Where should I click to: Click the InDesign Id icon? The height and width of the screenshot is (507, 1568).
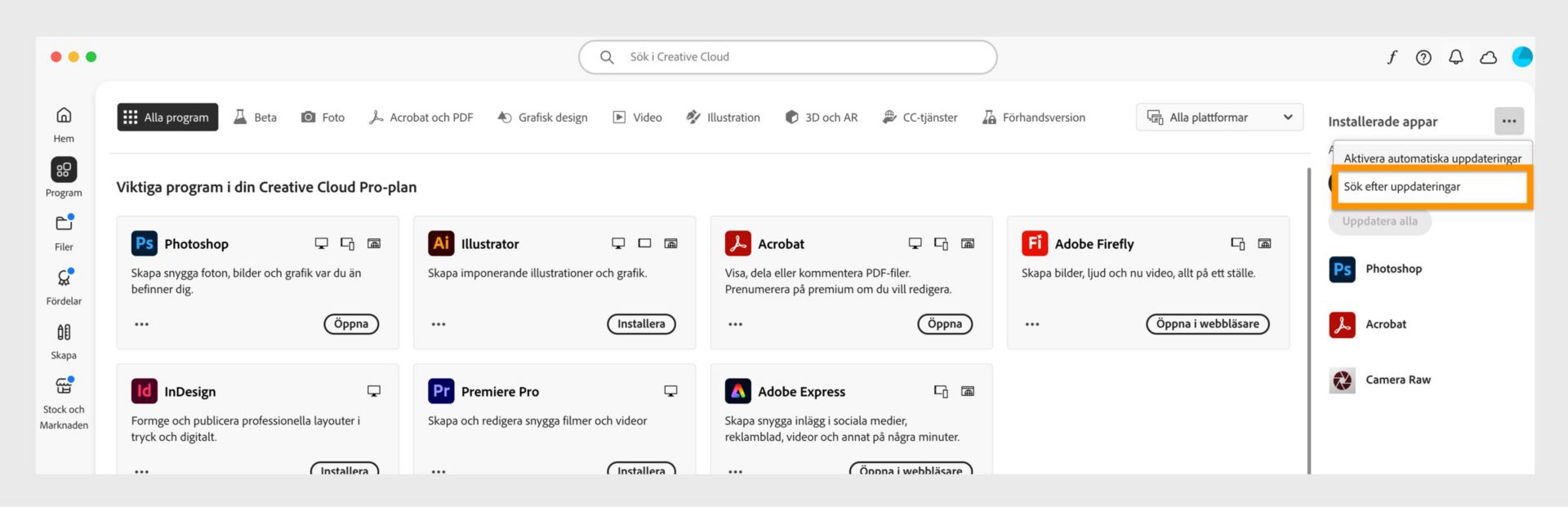tap(145, 391)
